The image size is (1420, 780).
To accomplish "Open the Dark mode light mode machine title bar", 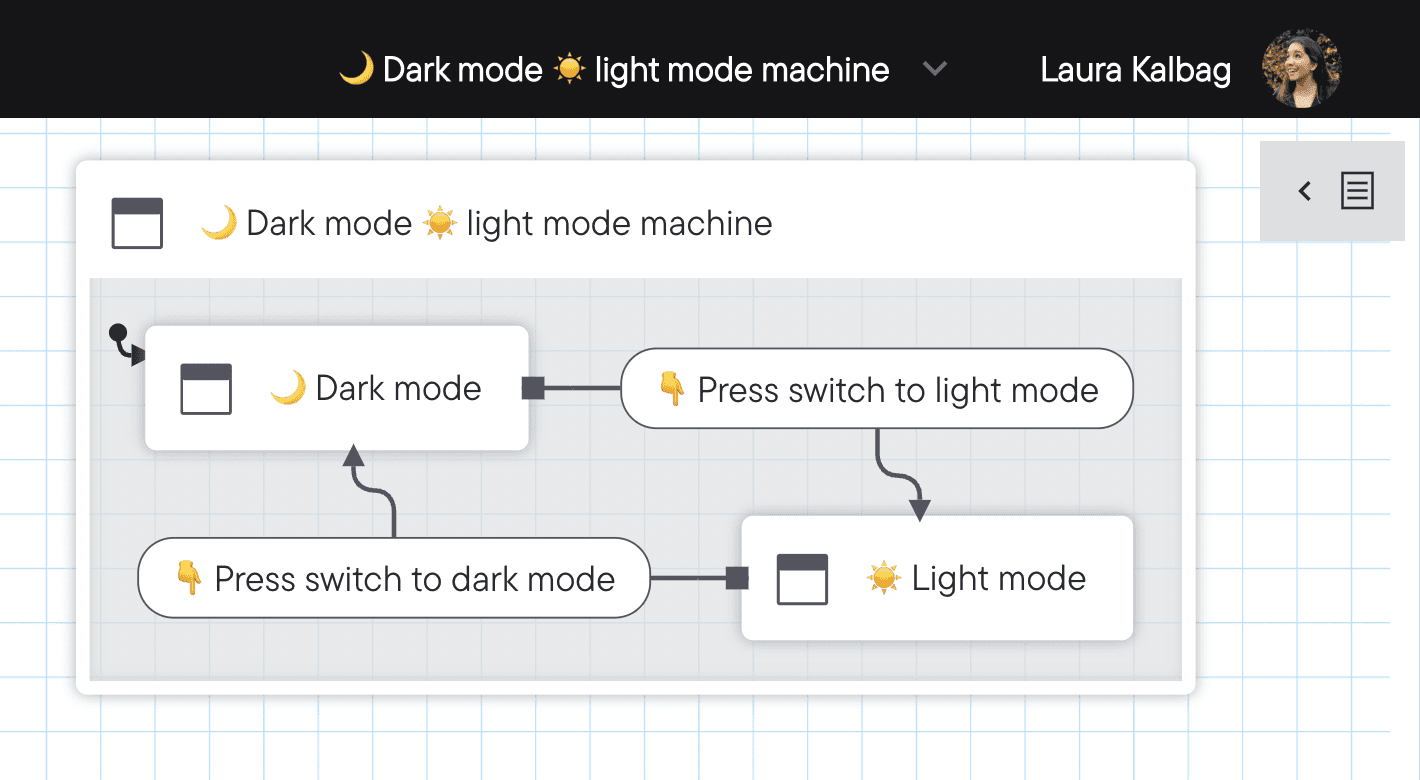I will (635, 222).
